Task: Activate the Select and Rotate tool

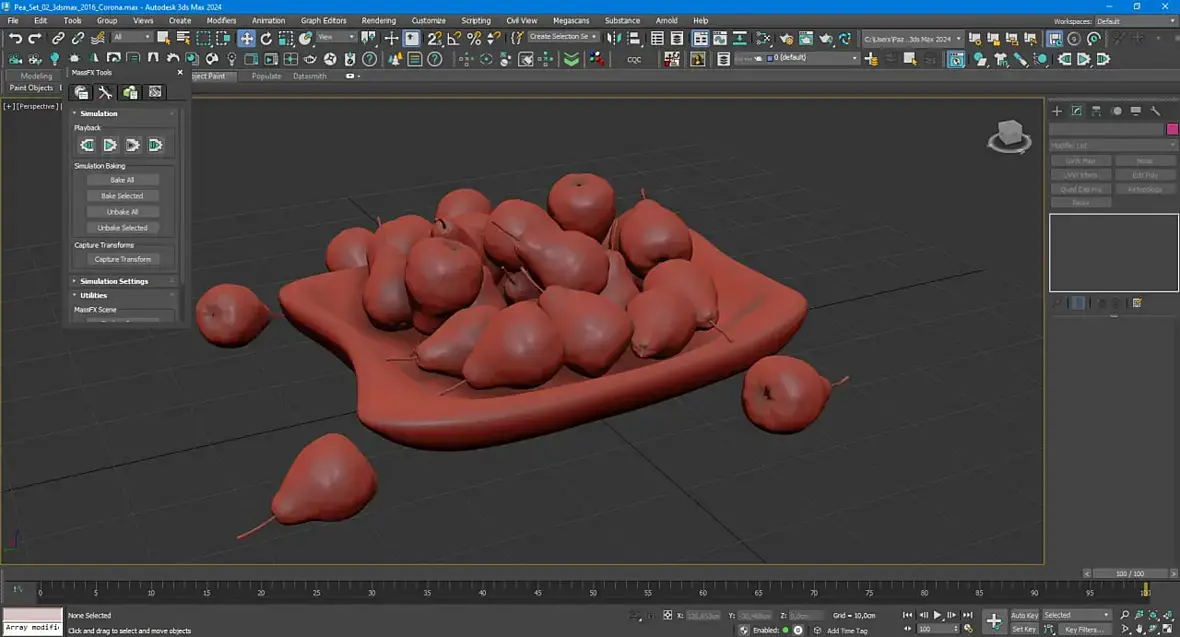Action: [266, 38]
